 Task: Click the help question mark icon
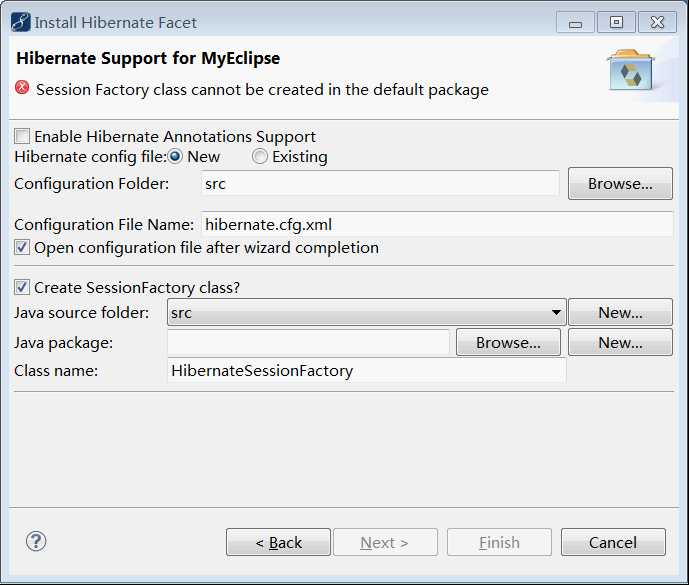(x=36, y=541)
